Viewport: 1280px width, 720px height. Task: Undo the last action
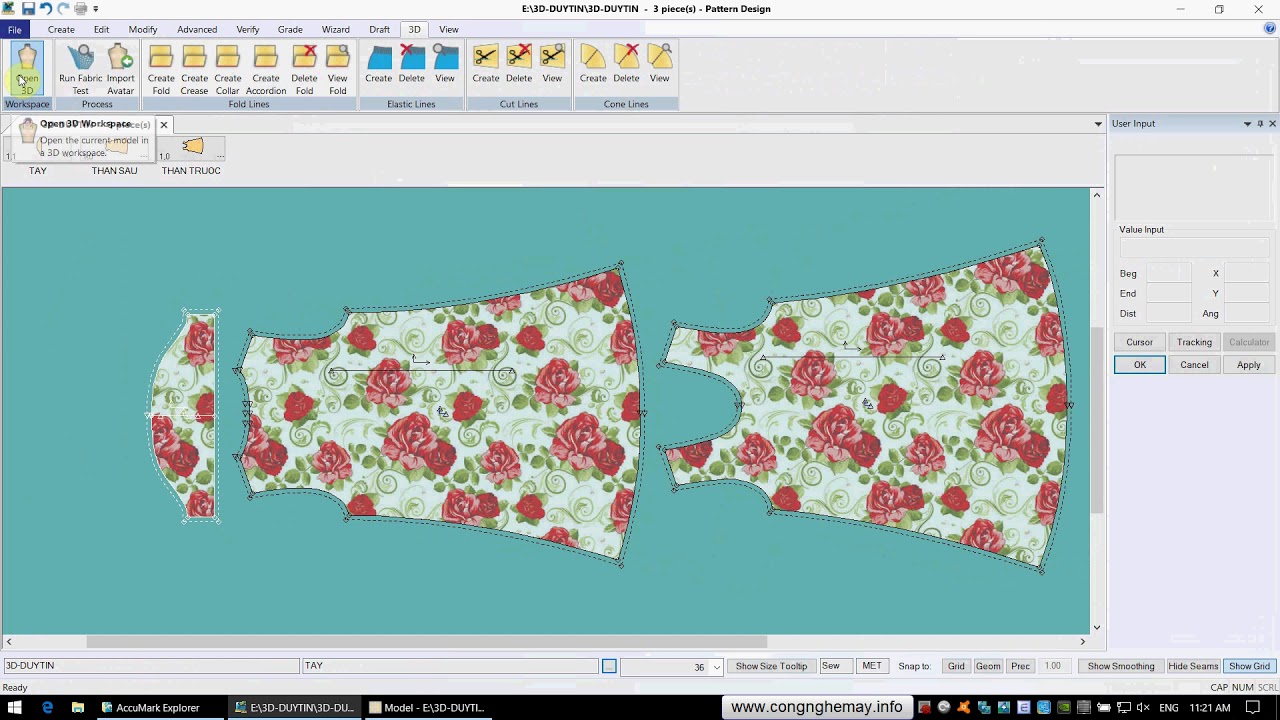pos(45,9)
